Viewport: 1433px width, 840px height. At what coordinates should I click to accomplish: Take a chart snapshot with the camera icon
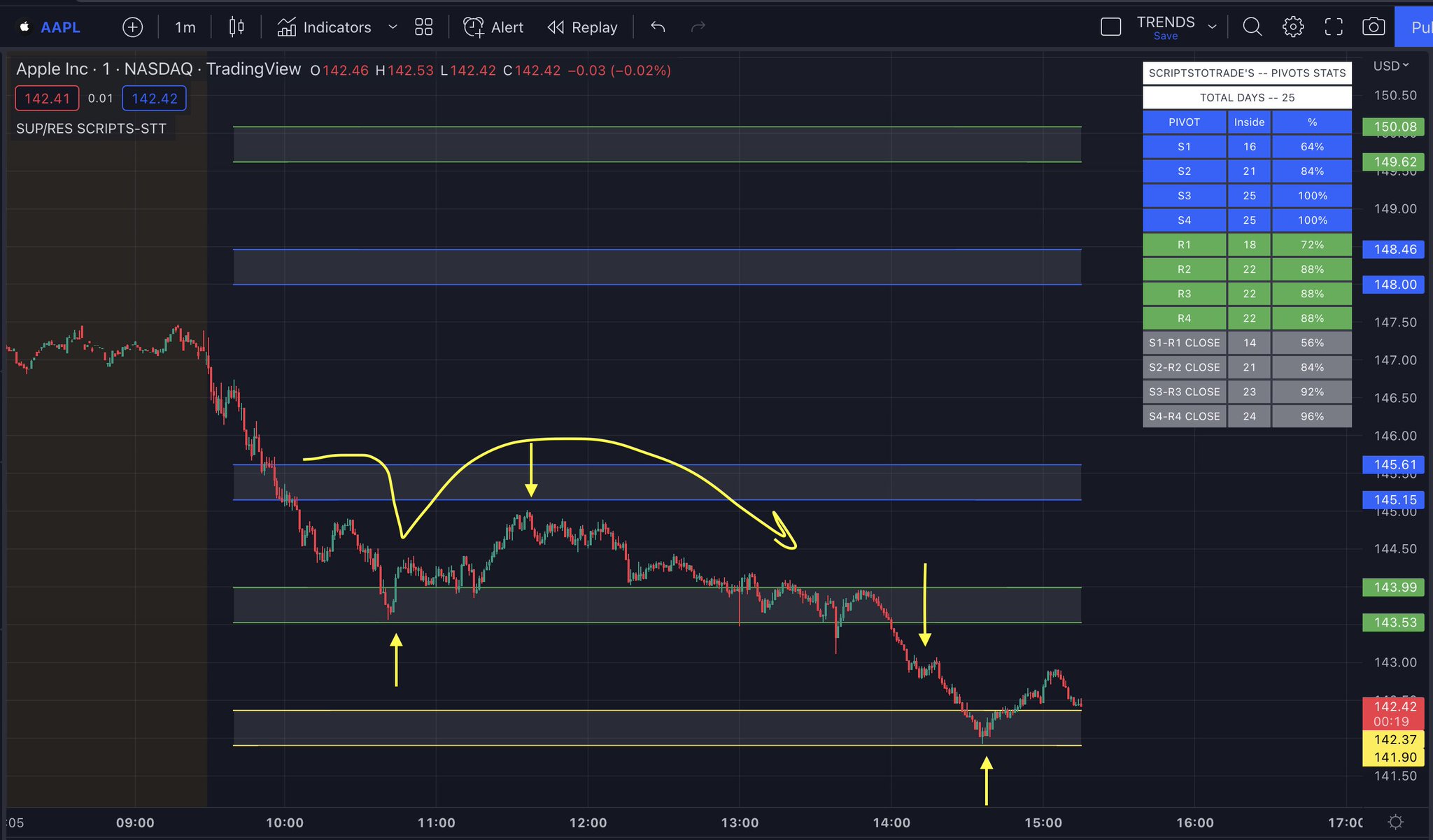pyautogui.click(x=1374, y=27)
